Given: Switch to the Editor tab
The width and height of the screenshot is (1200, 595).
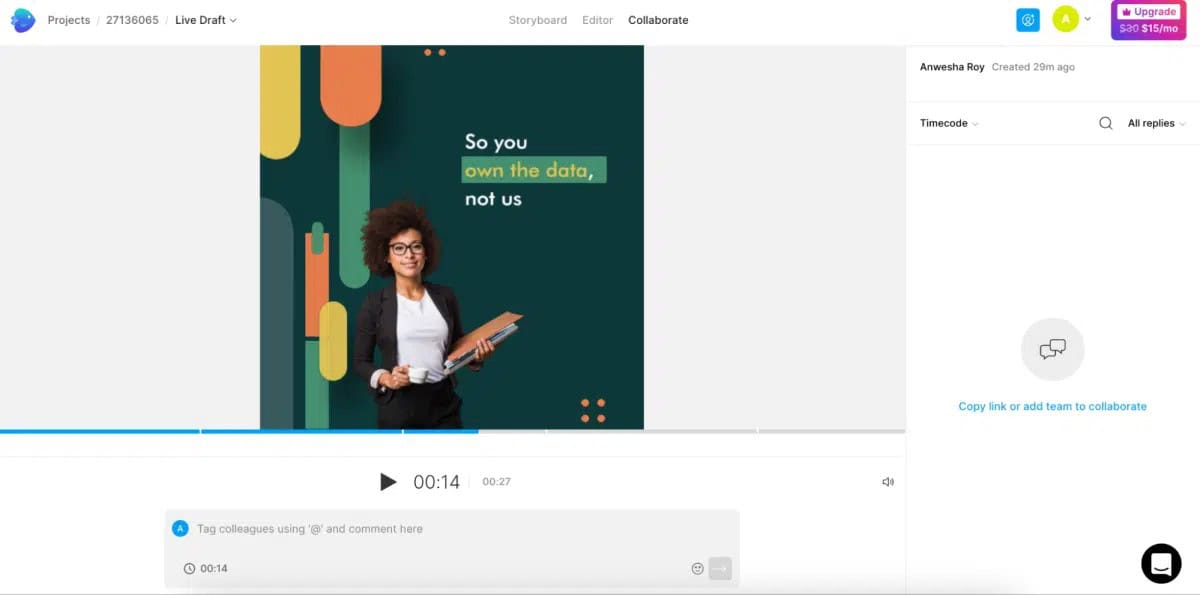Looking at the screenshot, I should (597, 20).
